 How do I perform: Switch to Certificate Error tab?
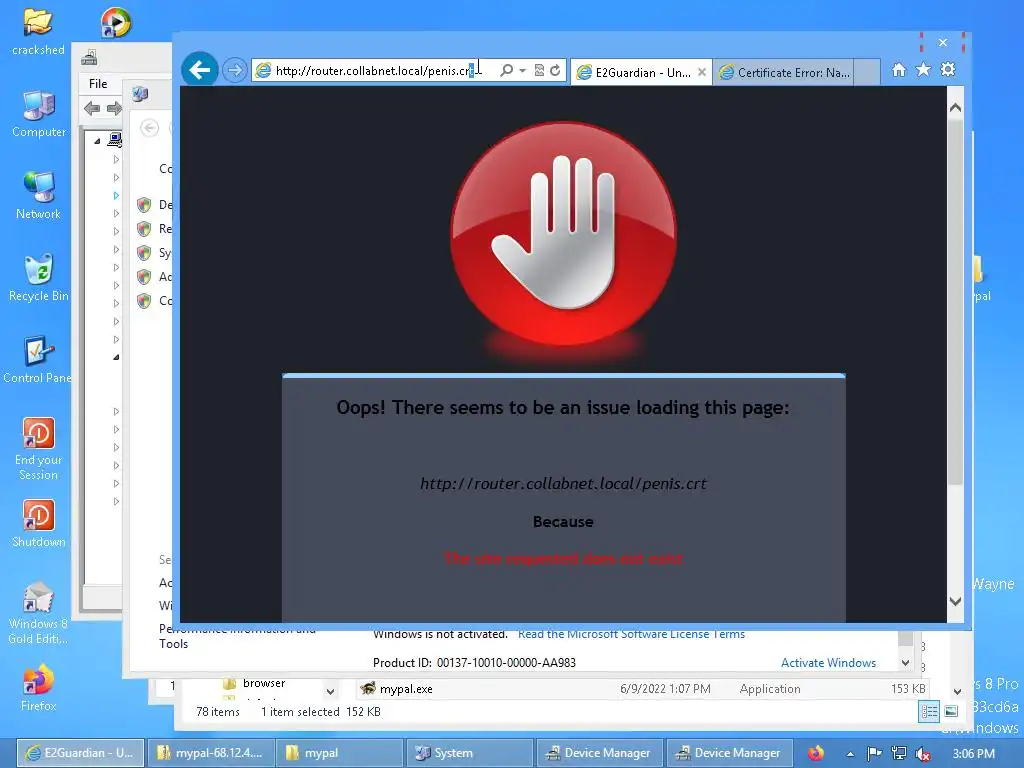[784, 72]
